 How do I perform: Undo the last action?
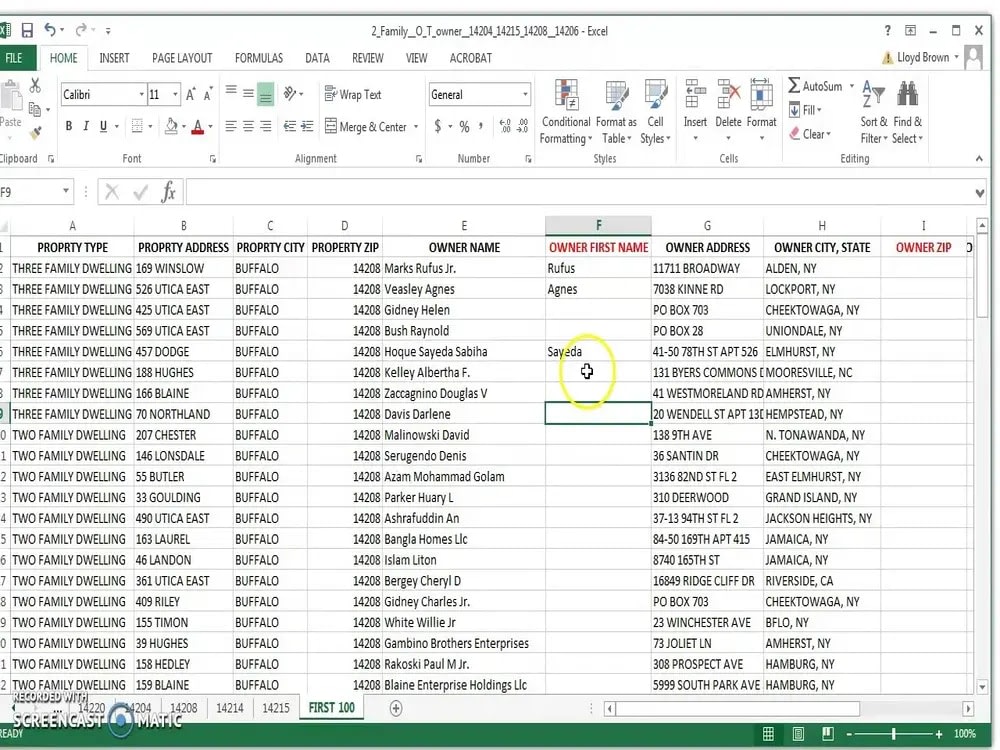click(50, 30)
